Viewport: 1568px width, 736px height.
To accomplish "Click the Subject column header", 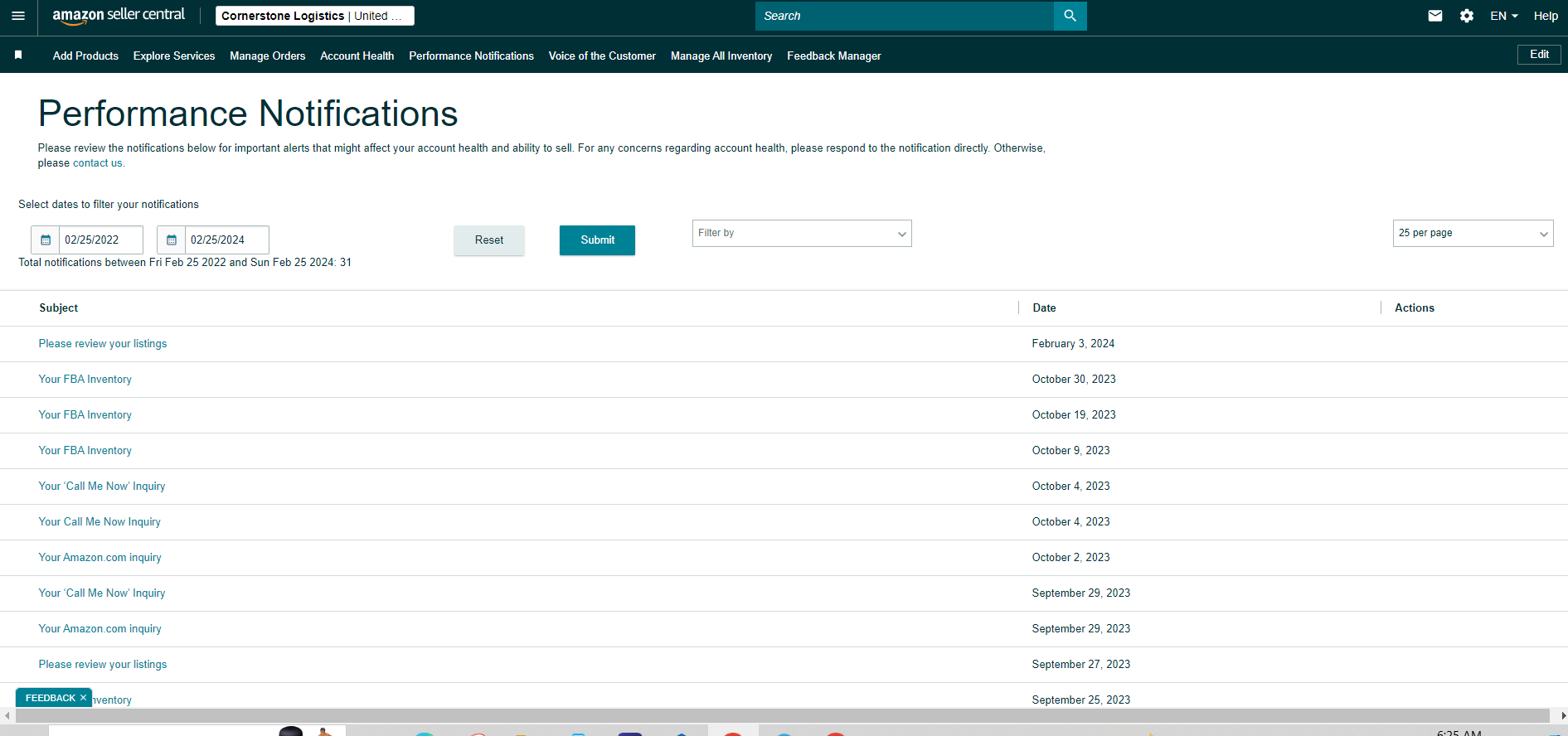I will point(59,307).
